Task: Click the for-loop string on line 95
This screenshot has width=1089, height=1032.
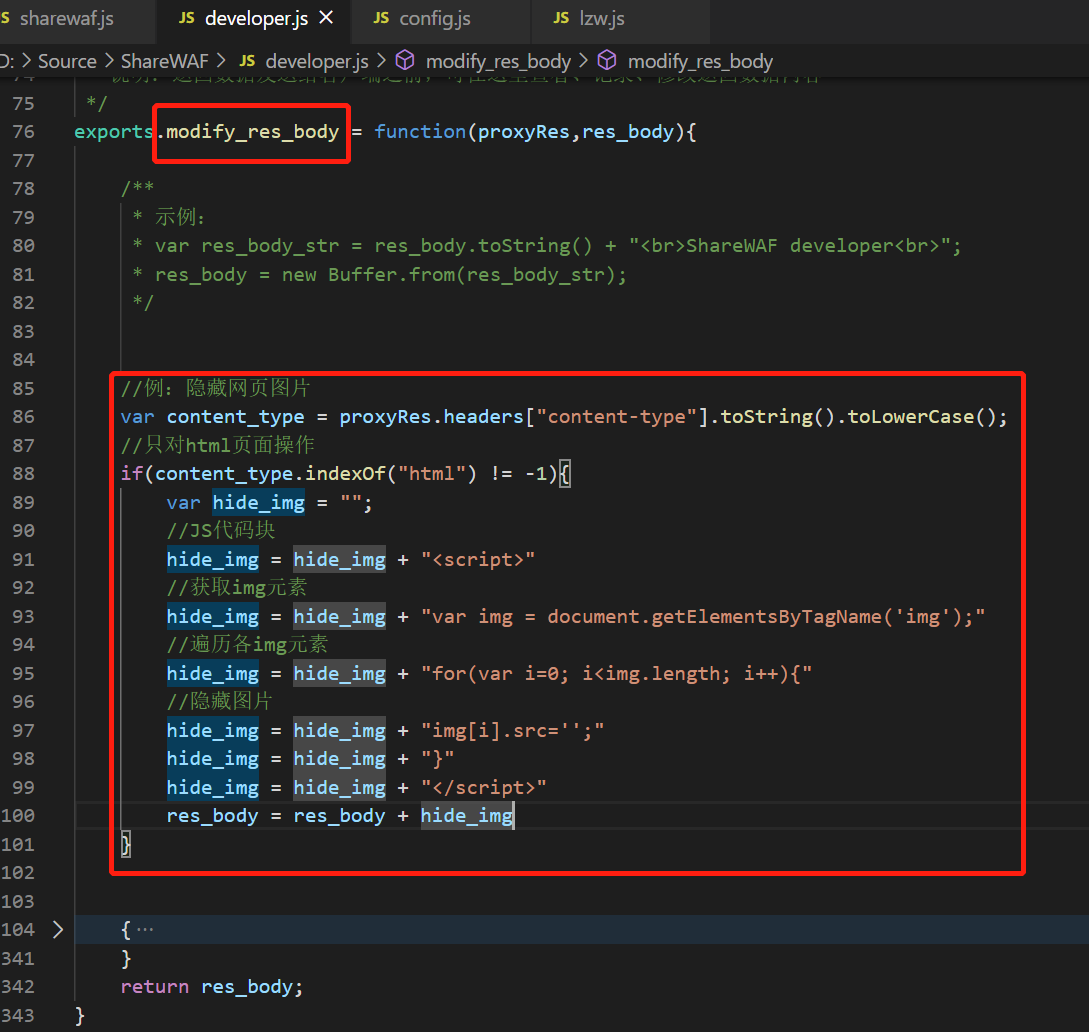Action: pos(616,674)
